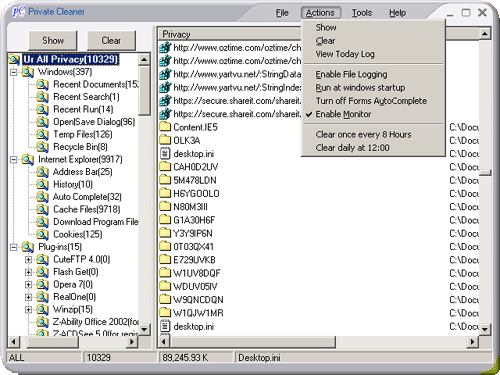Click the Recent Run(14) magnifier icon
Screen dimensions: 500x375
coord(43,109)
